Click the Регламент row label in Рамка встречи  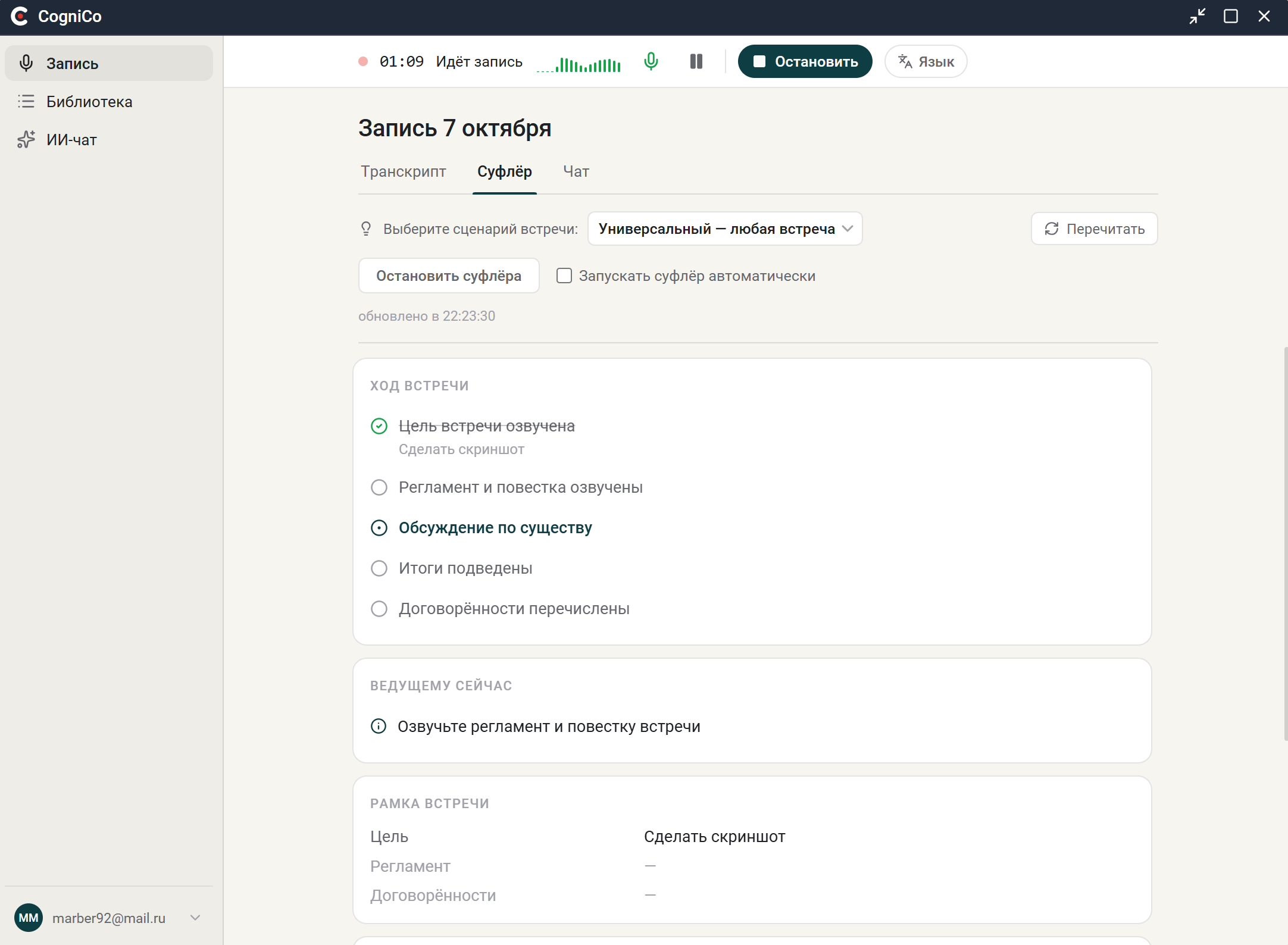pos(410,866)
